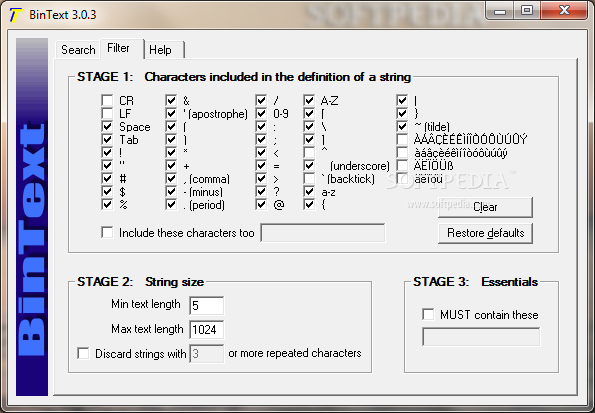Screen dimensions: 595x413
Task: Click the Clear button
Action: [485, 207]
